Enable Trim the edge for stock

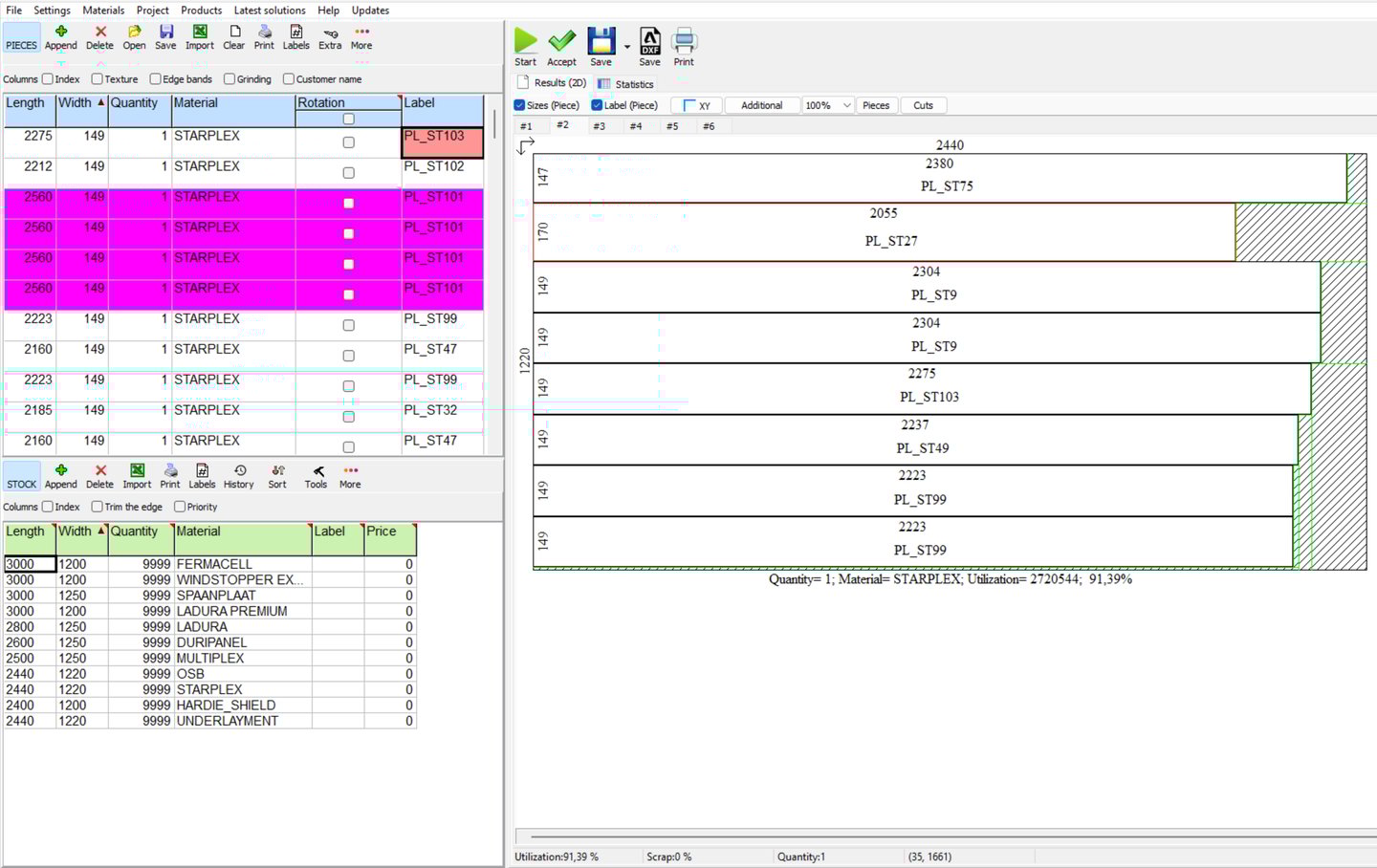pyautogui.click(x=97, y=507)
